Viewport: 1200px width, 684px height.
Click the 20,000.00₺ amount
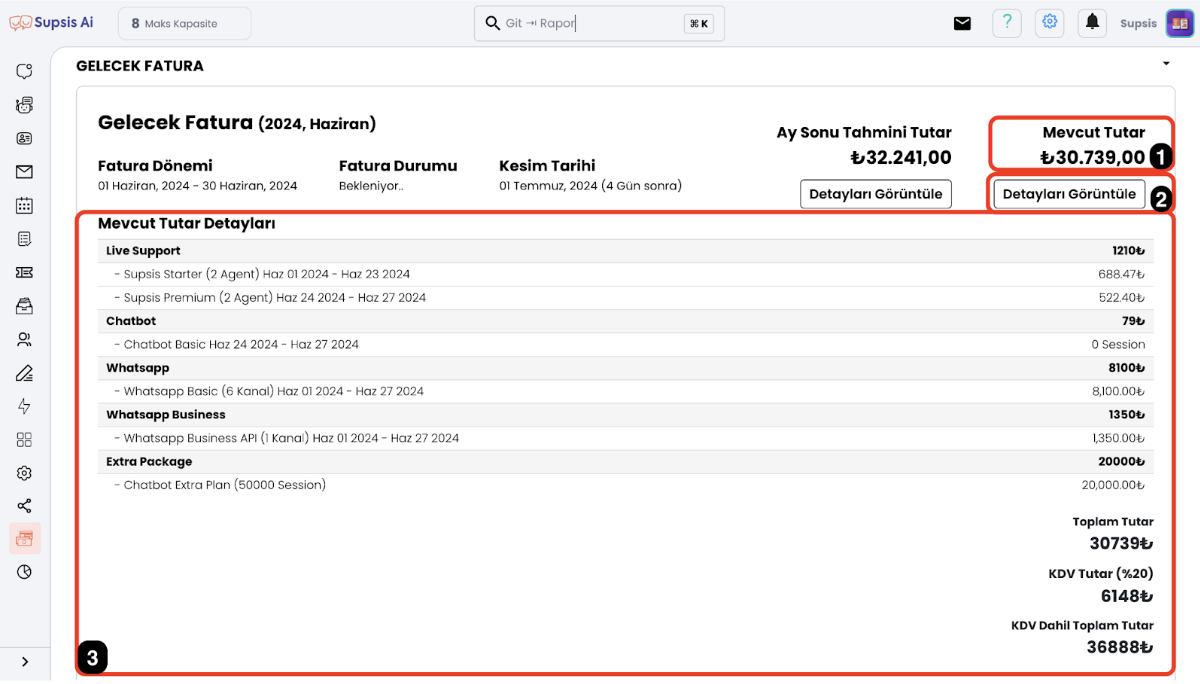click(1114, 486)
